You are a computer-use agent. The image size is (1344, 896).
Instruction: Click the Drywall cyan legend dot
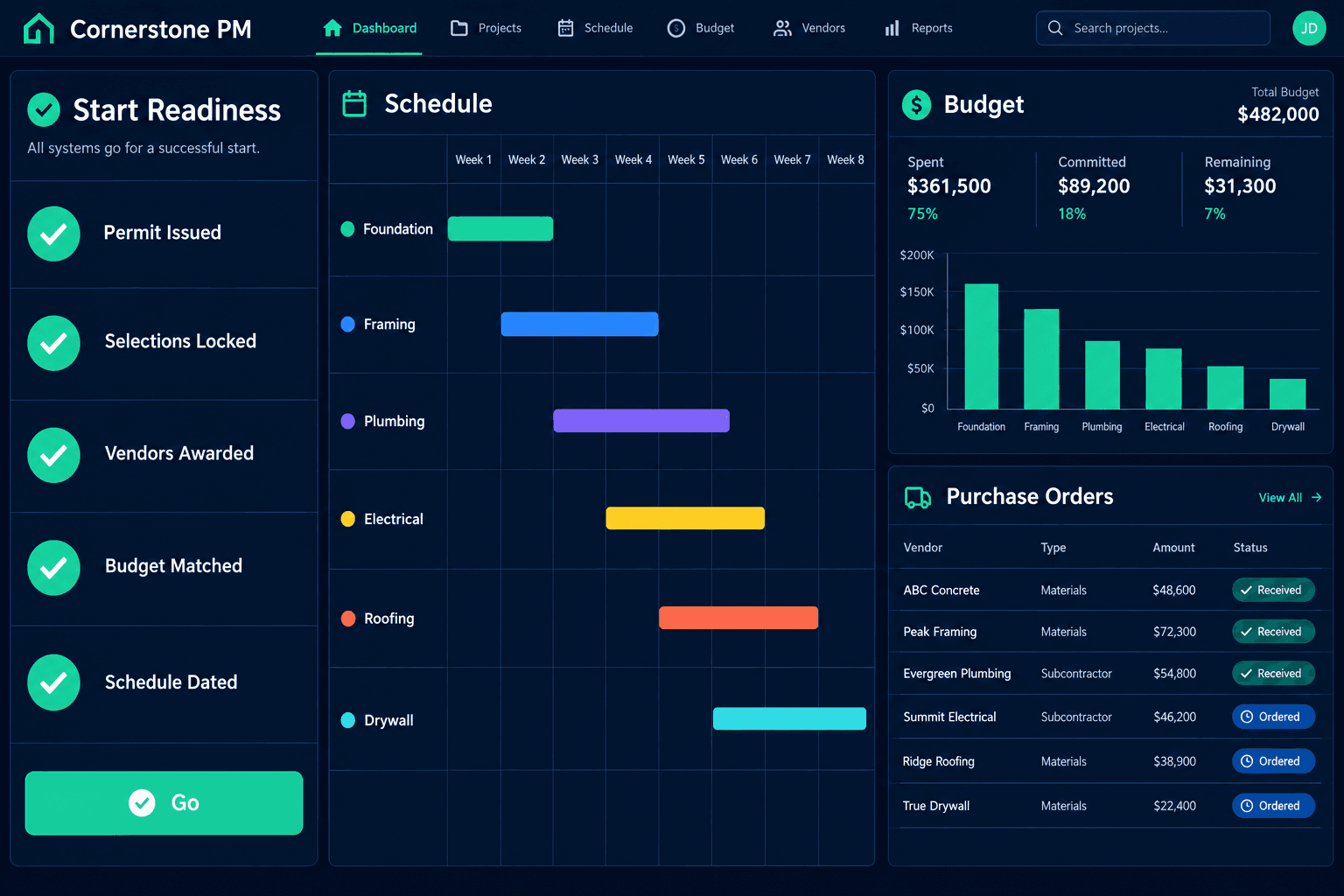347,720
